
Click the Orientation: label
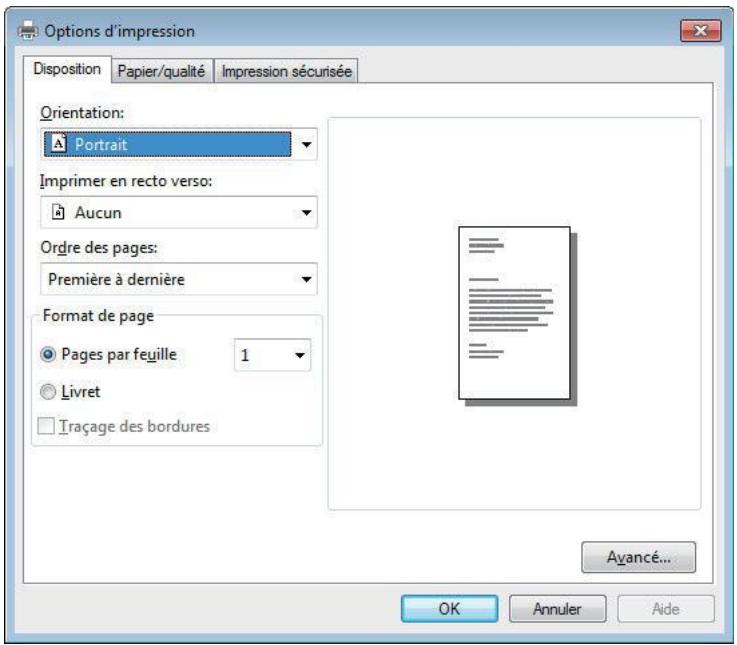point(82,113)
